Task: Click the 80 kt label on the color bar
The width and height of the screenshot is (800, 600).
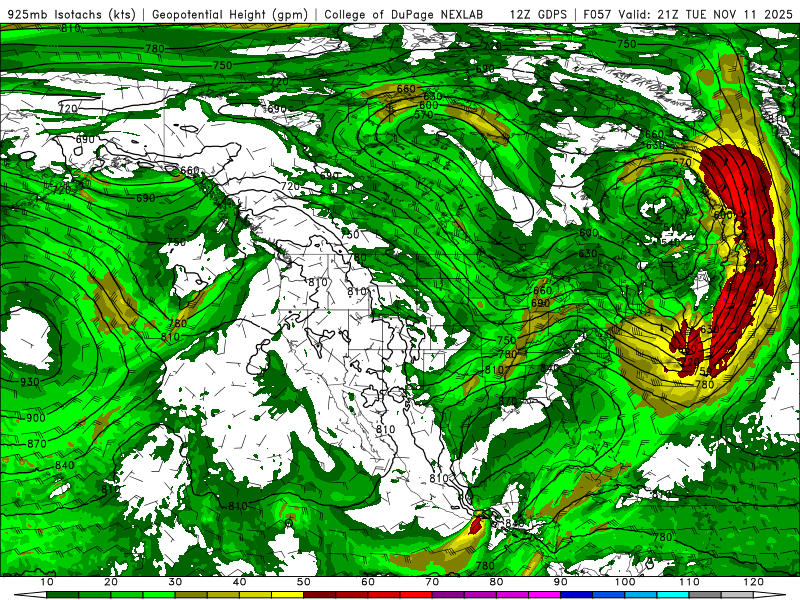Action: pos(496,582)
